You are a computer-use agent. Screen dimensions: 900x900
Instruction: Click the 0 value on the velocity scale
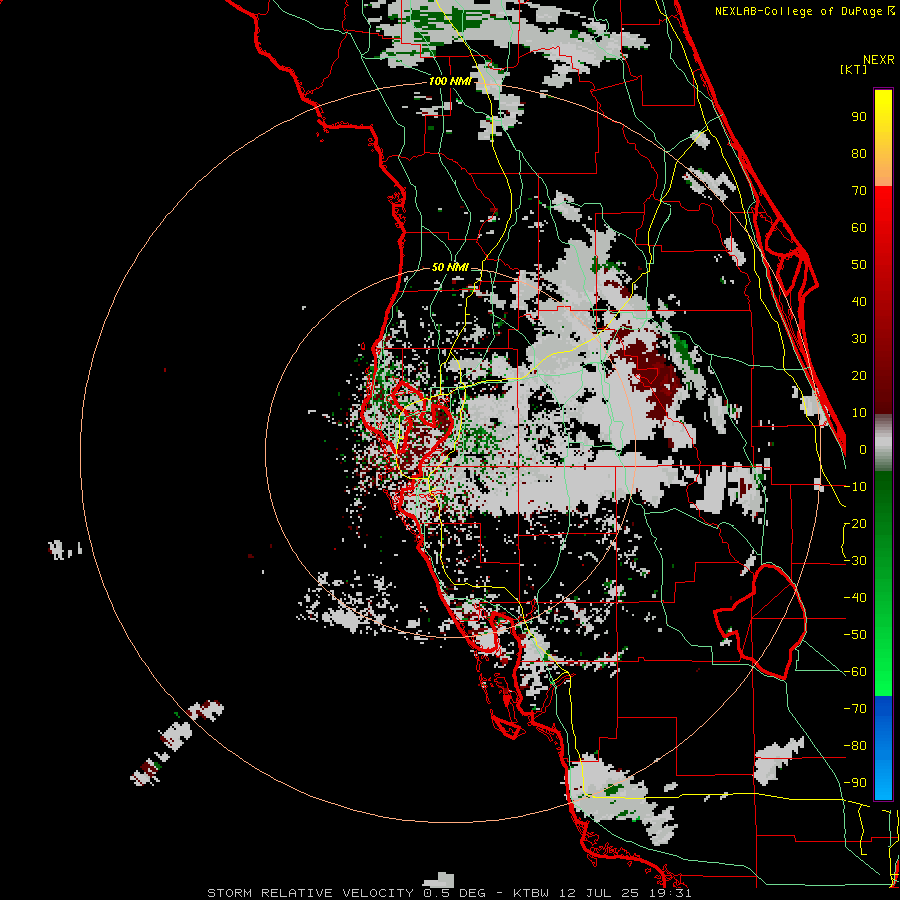click(863, 449)
